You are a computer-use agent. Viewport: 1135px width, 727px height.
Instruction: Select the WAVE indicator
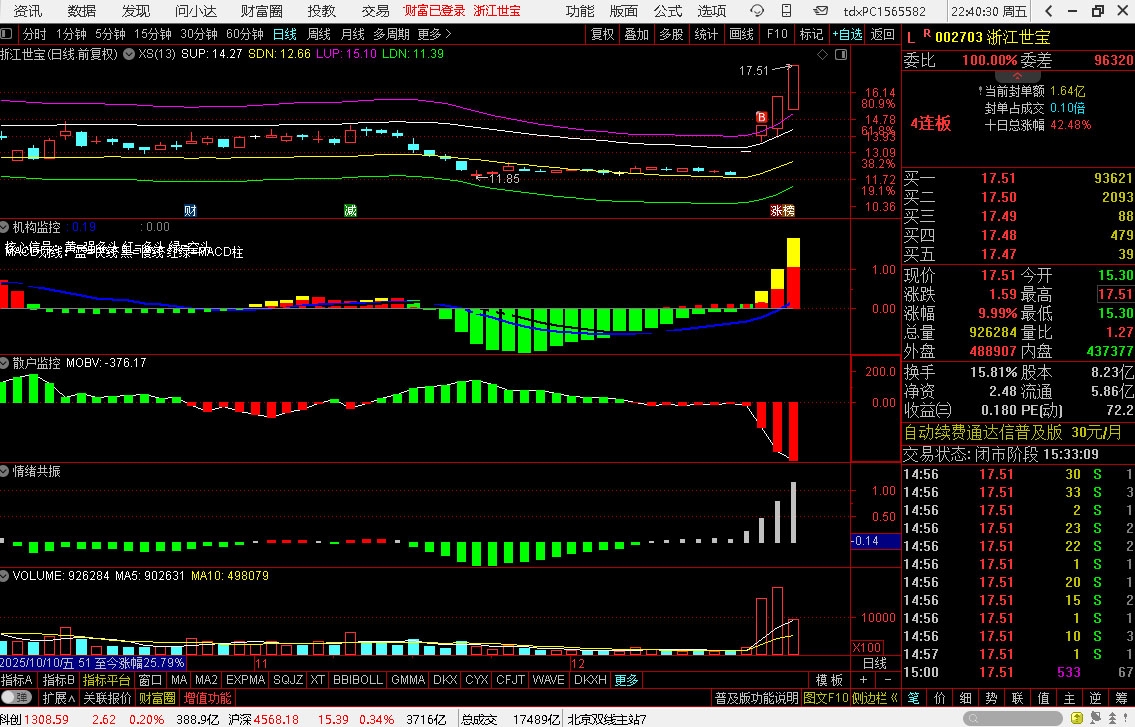point(548,680)
